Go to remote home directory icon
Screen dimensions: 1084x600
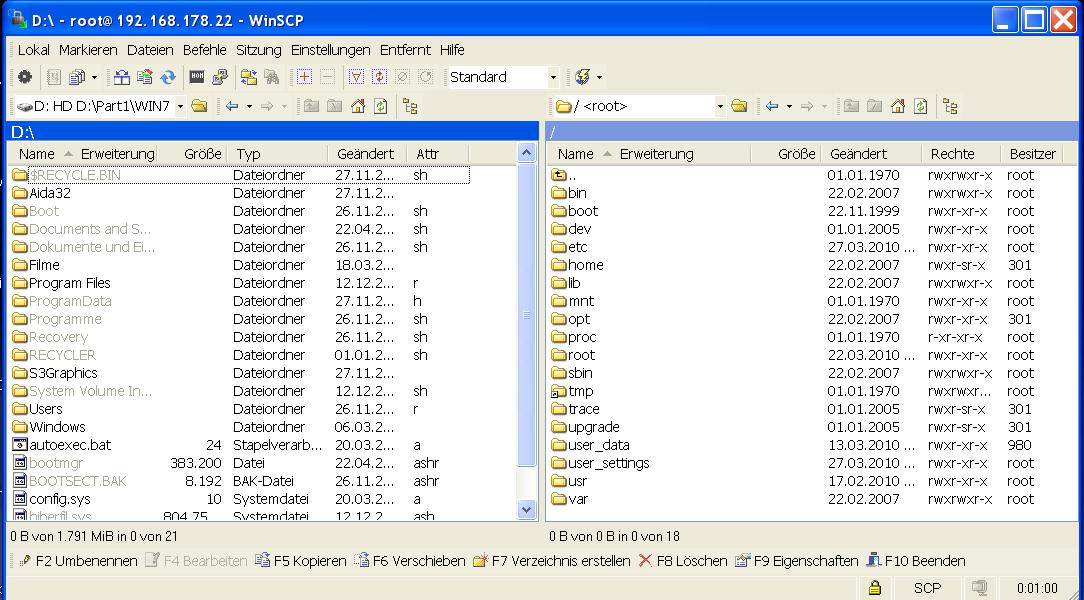point(897,106)
